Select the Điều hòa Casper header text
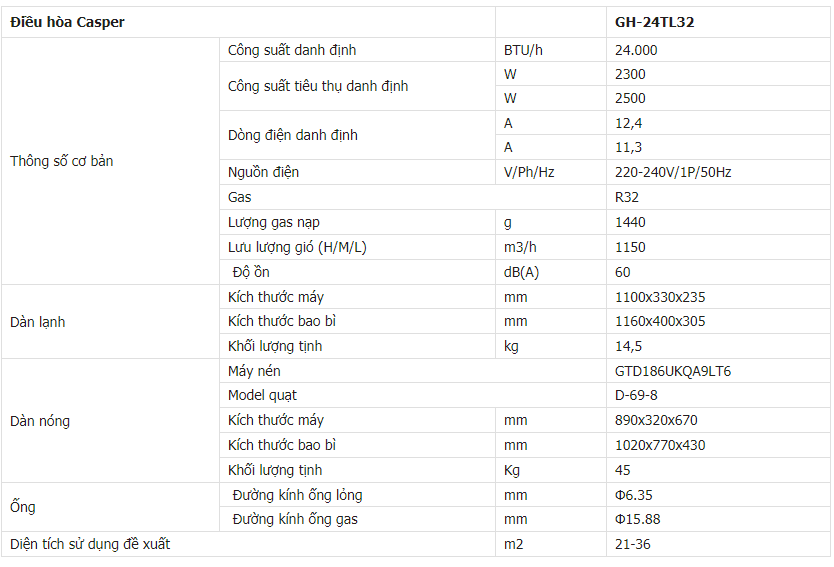The image size is (834, 567). [67, 22]
